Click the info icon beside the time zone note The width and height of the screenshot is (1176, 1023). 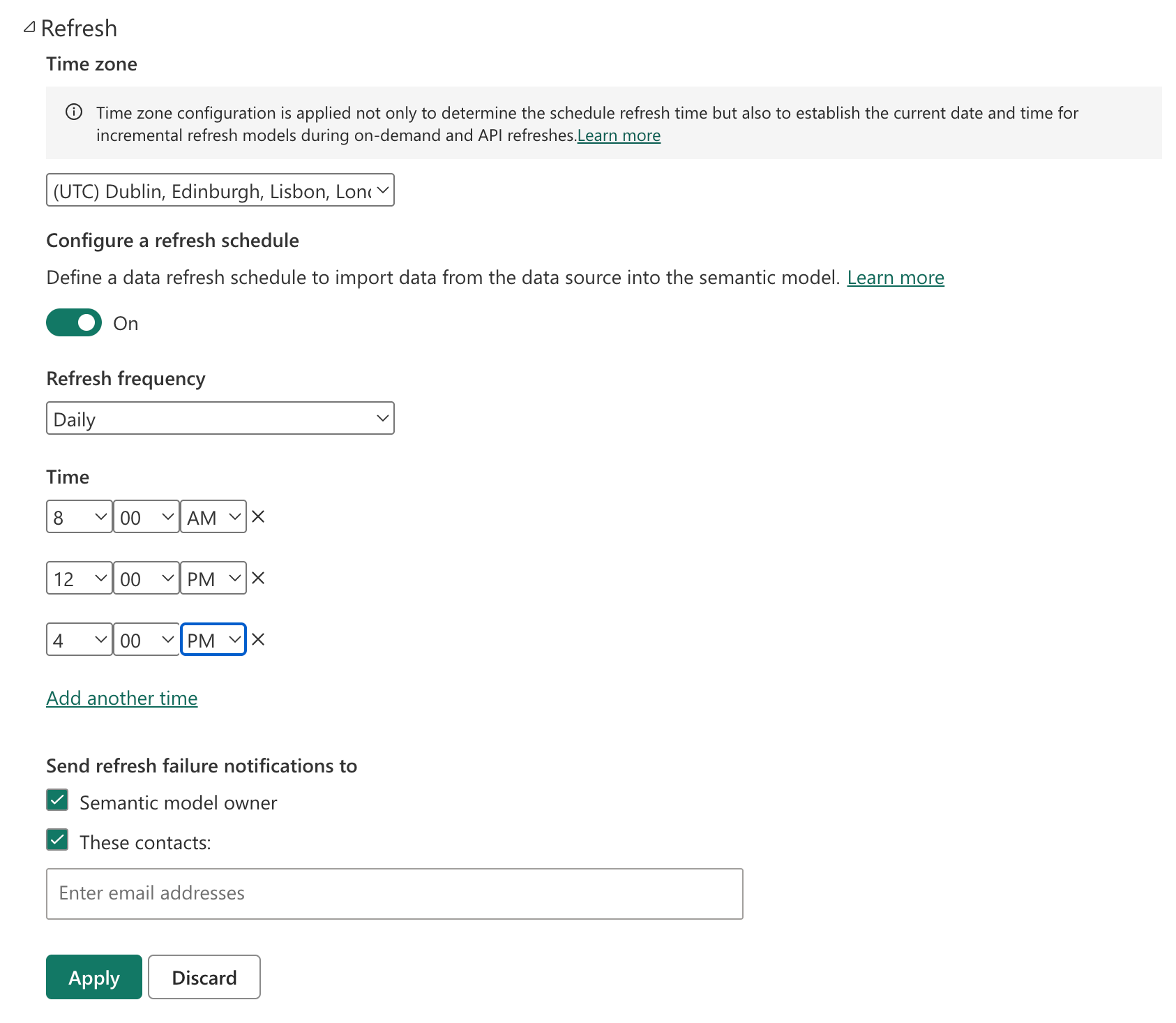click(75, 112)
